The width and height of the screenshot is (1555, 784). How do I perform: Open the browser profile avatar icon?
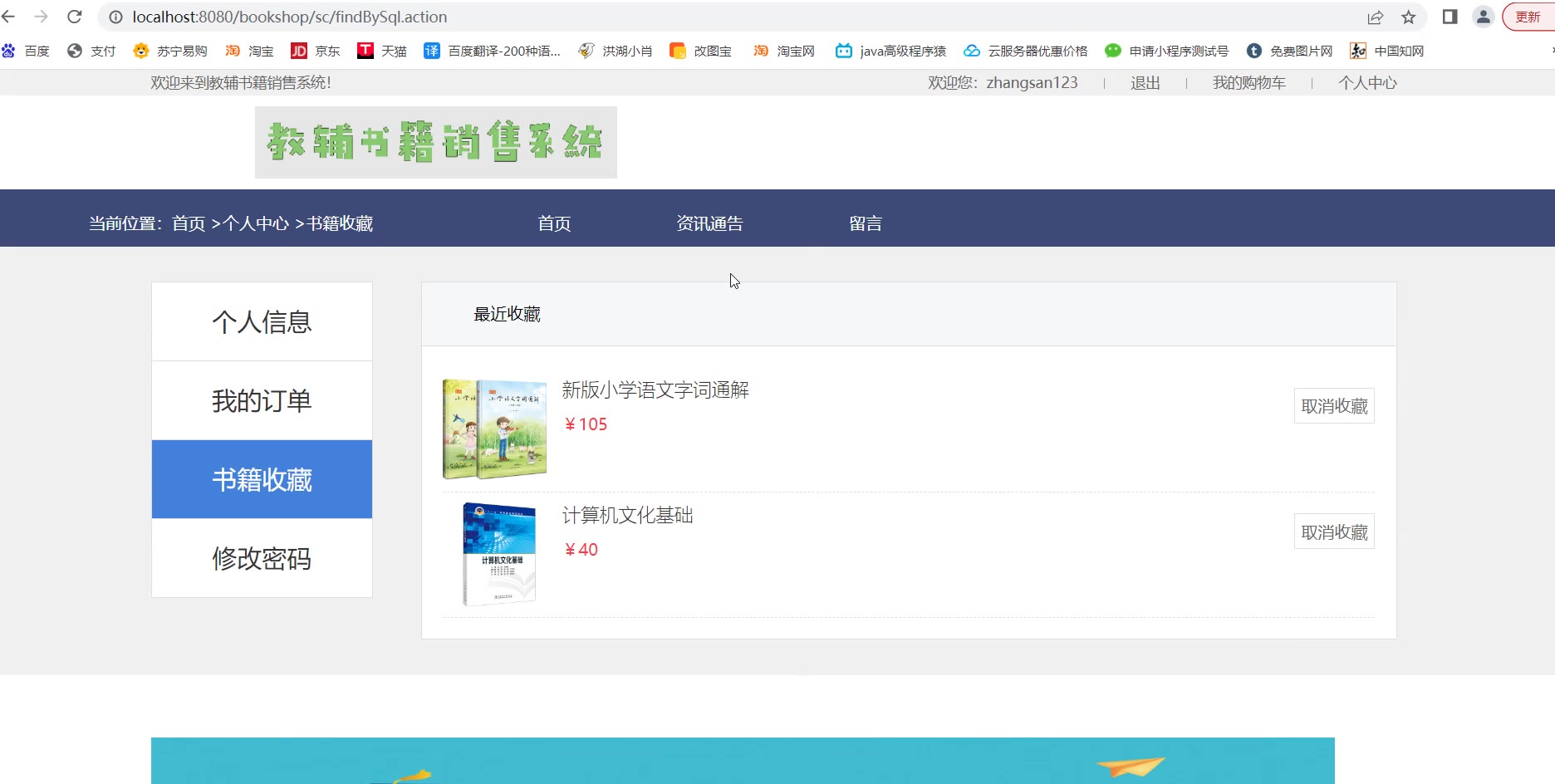(1483, 17)
